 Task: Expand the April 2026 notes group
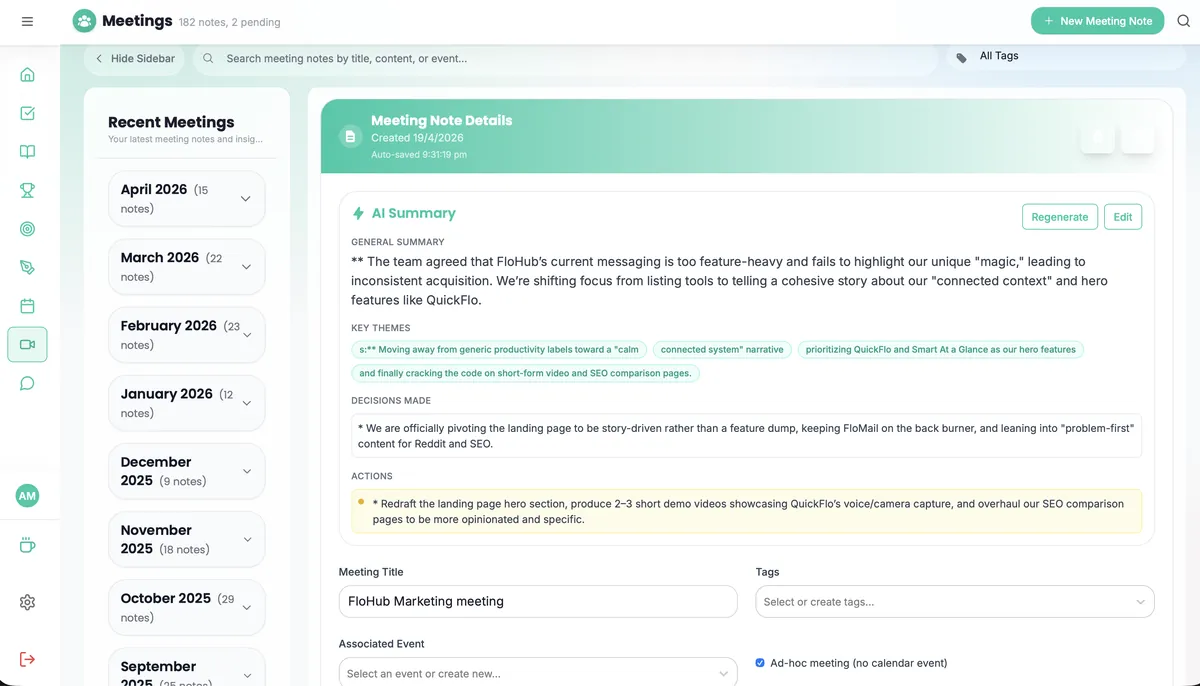click(x=187, y=198)
